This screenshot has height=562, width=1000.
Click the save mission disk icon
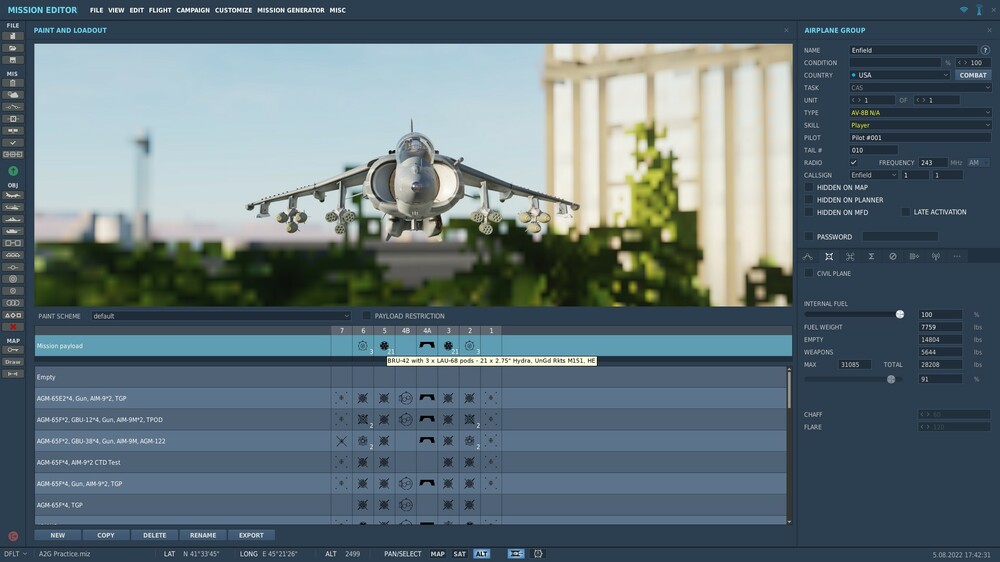pos(12,60)
